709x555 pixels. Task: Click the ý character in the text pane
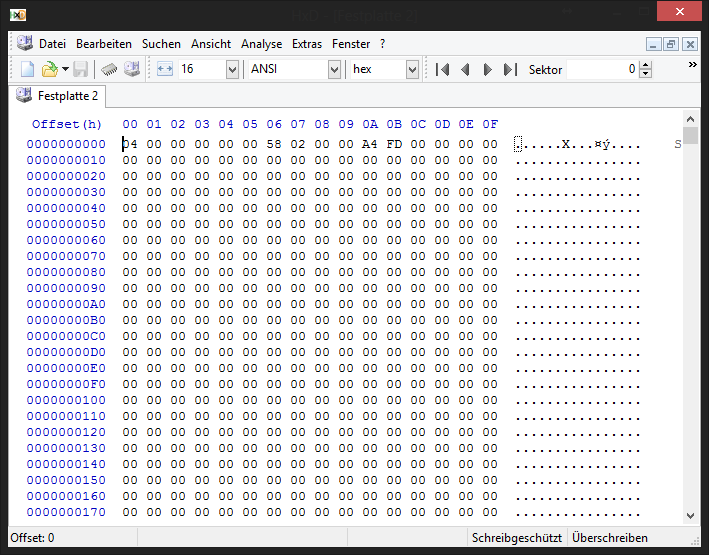606,144
